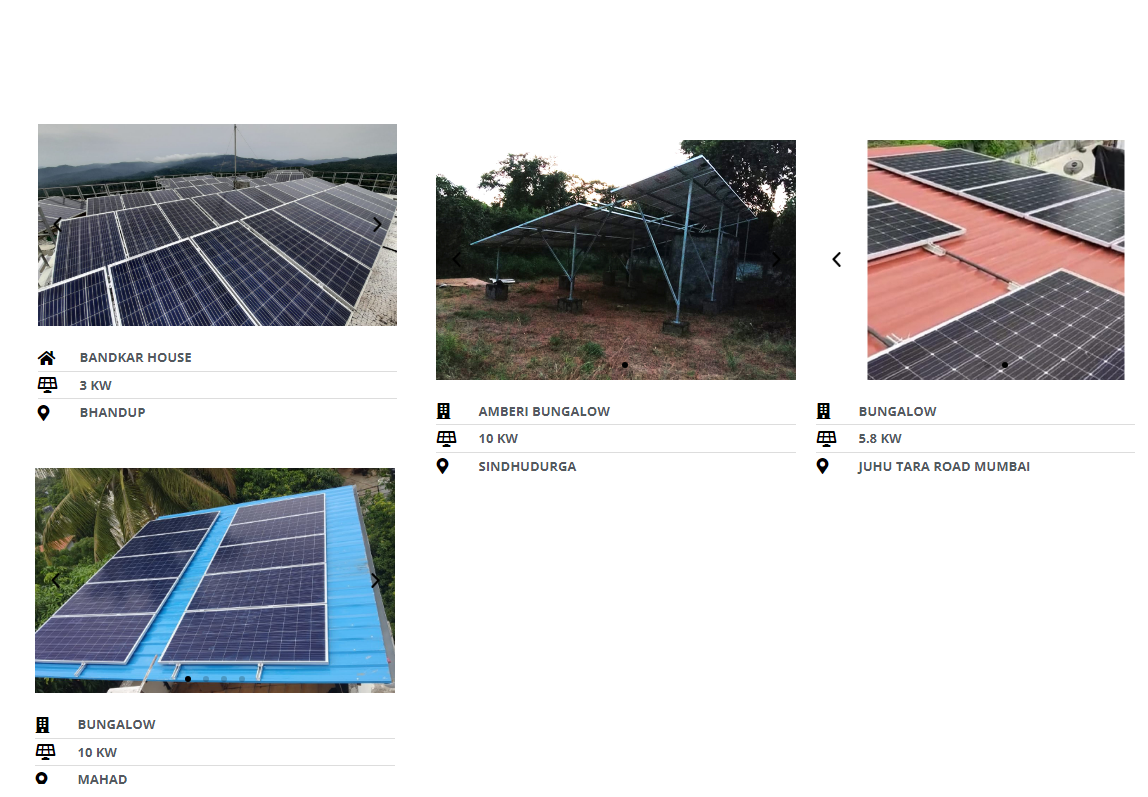
Task: Show previous image in Bandkar House carousel
Action: [x=56, y=225]
